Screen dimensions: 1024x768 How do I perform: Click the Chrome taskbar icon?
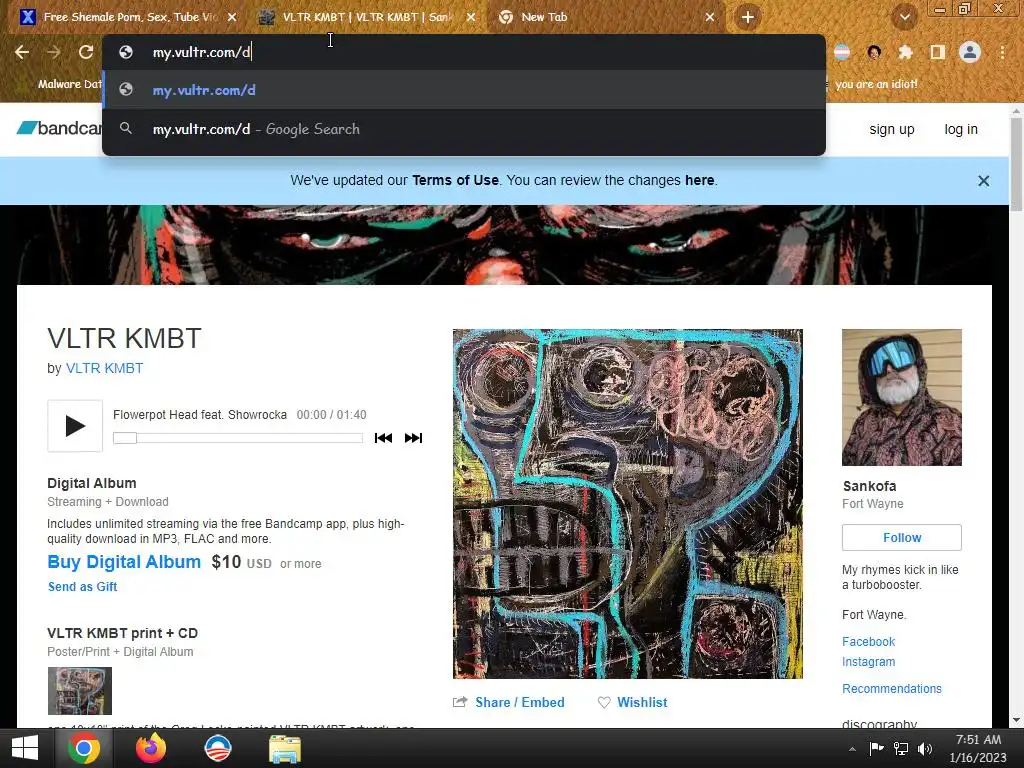click(x=84, y=748)
